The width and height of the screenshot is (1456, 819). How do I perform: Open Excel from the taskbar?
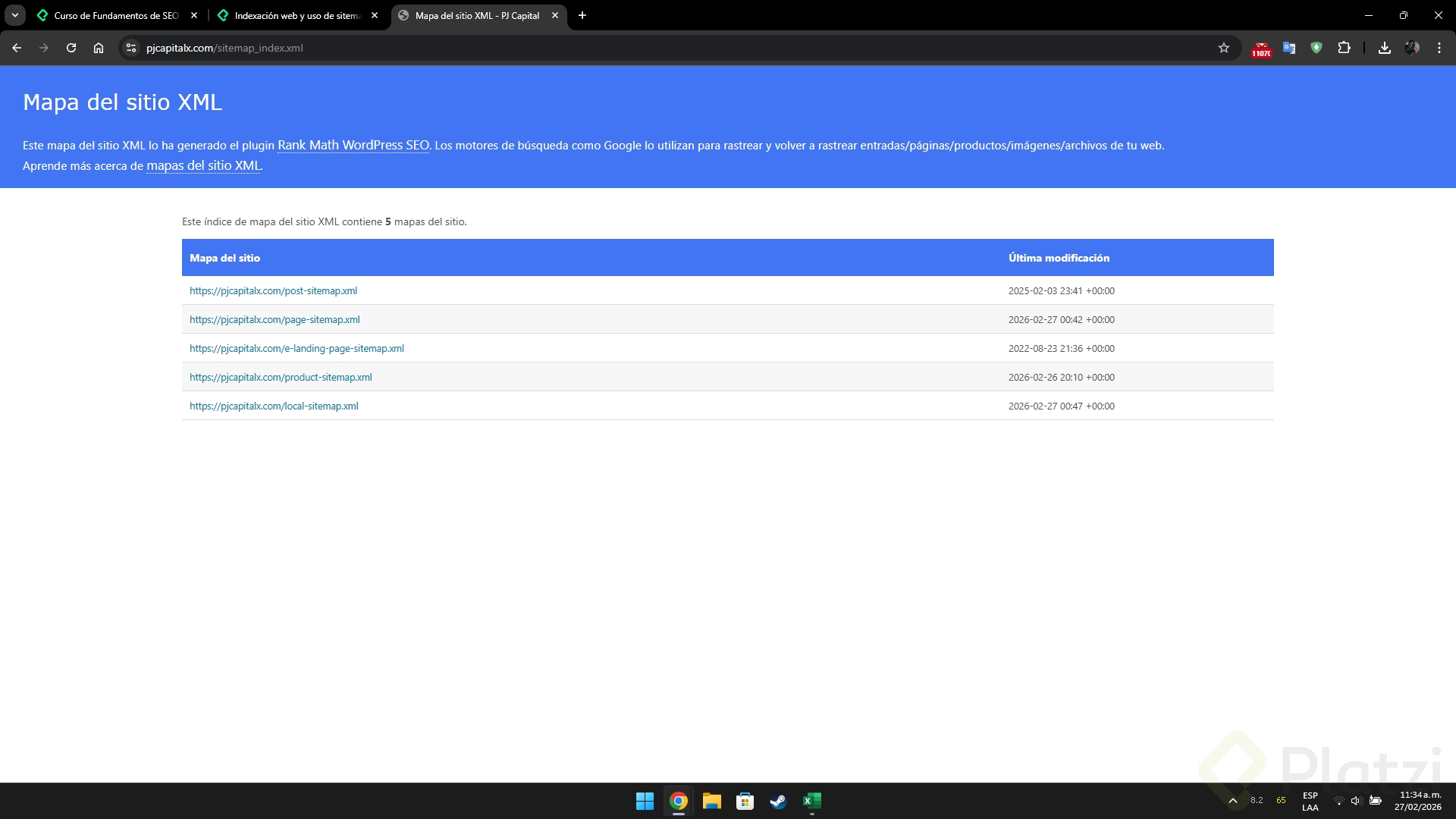pos(811,801)
